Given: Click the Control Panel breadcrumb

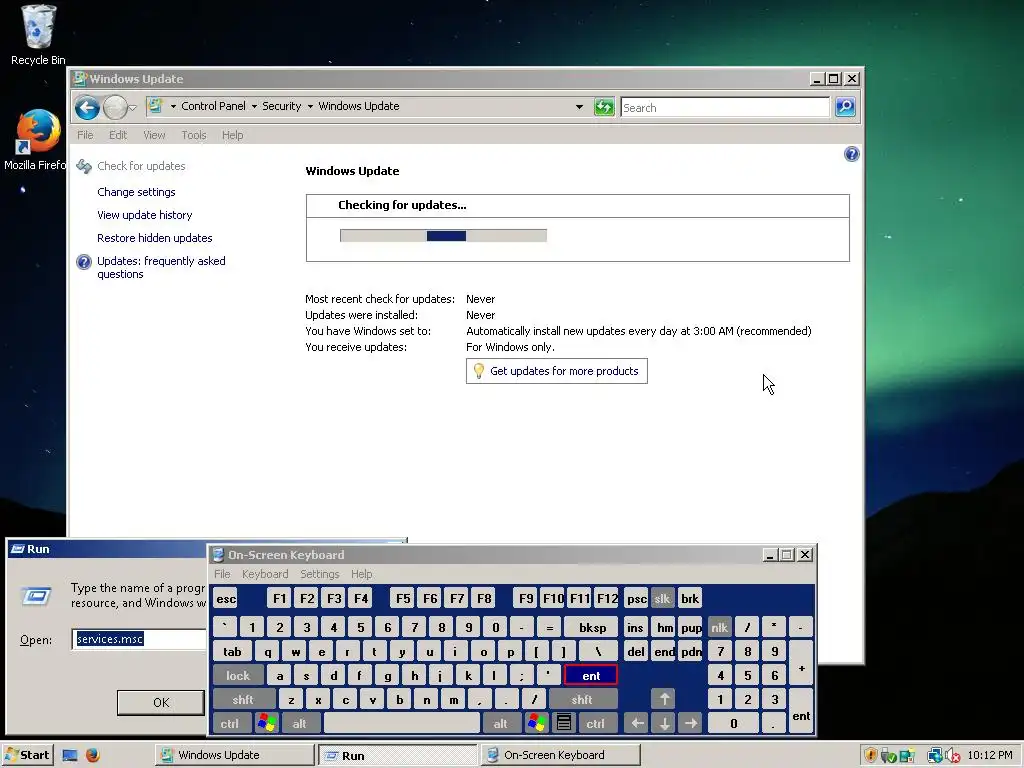Looking at the screenshot, I should pos(214,106).
